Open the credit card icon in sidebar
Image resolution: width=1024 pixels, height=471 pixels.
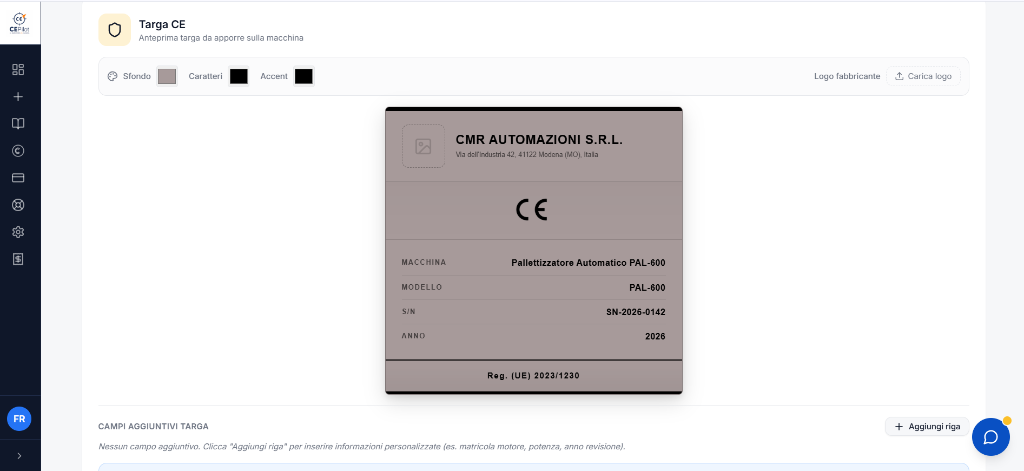[18, 178]
